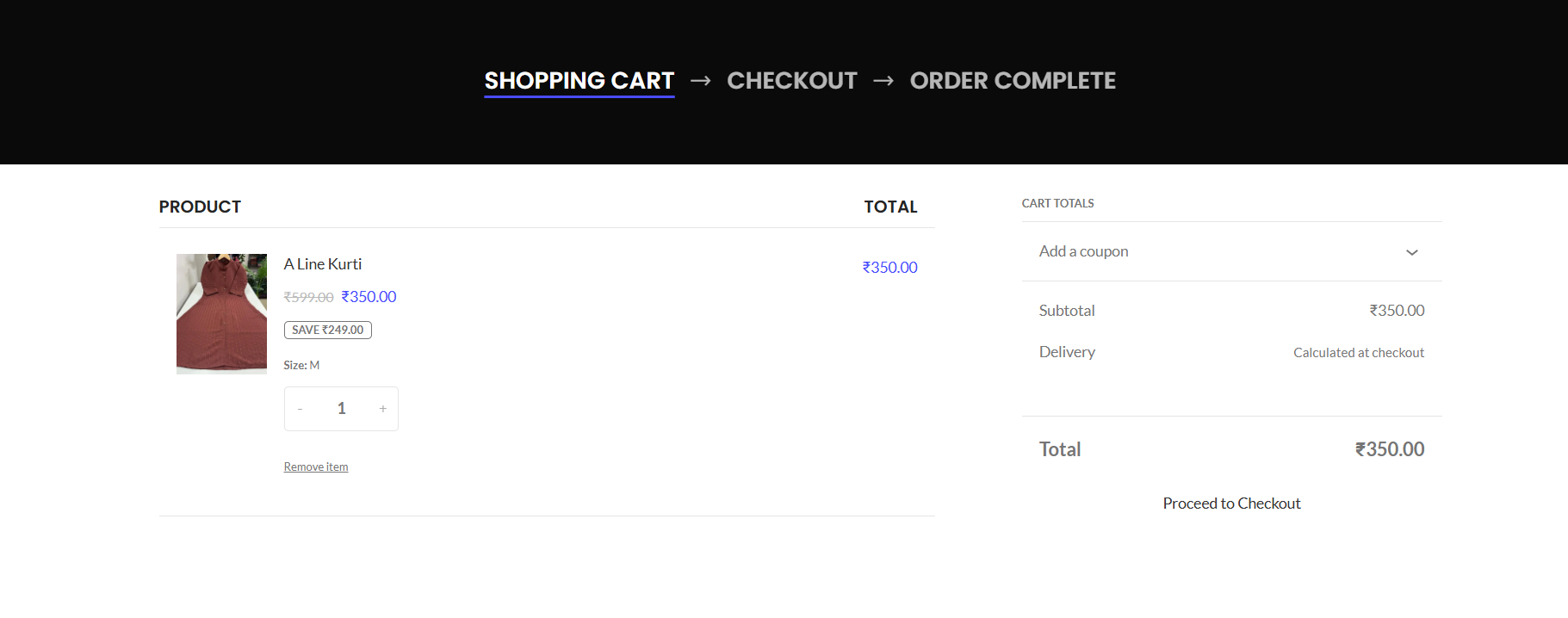Click the Calculated at checkout delivery text
Image resolution: width=1568 pixels, height=618 pixels.
click(x=1358, y=353)
